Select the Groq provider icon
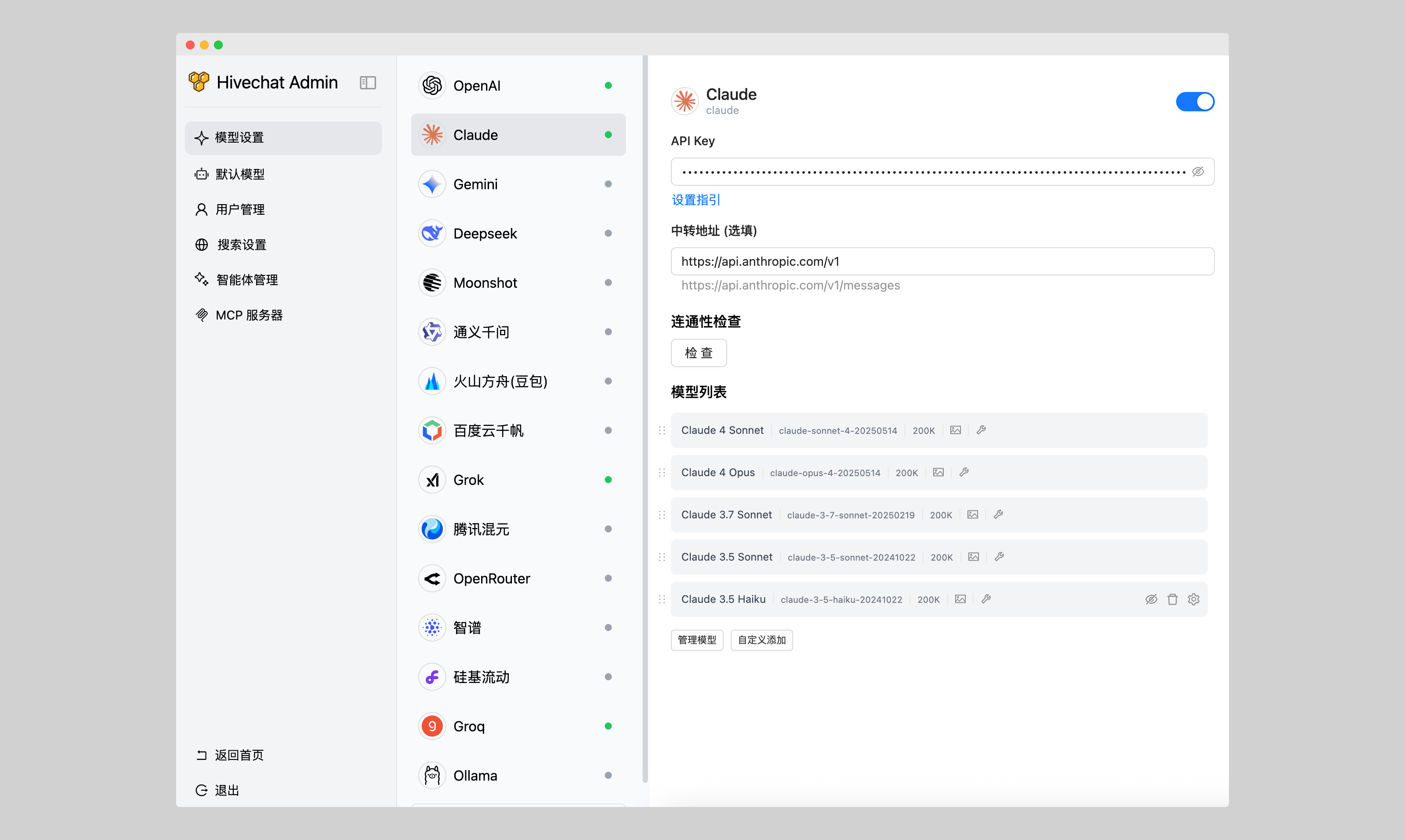The width and height of the screenshot is (1405, 840). point(433,726)
